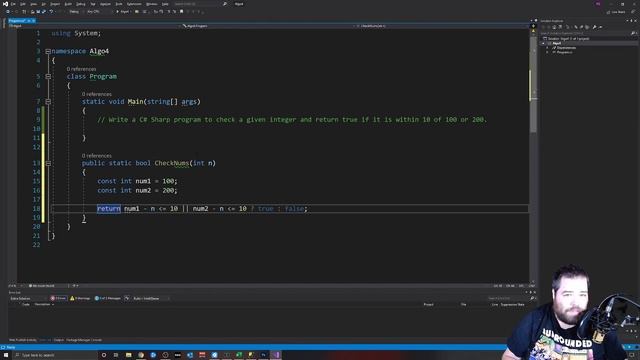The height and width of the screenshot is (360, 640).
Task: Switch to the Output tab
Action: pos(59,340)
